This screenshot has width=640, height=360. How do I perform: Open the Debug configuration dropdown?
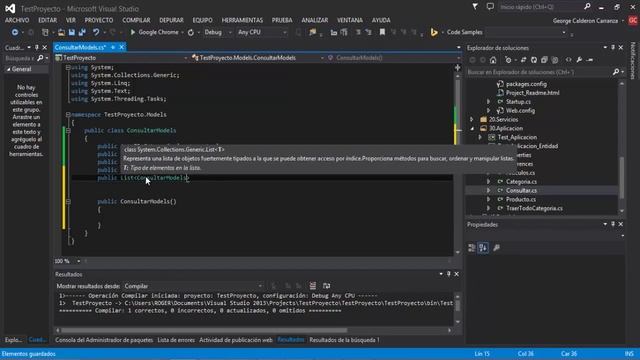[x=229, y=32]
